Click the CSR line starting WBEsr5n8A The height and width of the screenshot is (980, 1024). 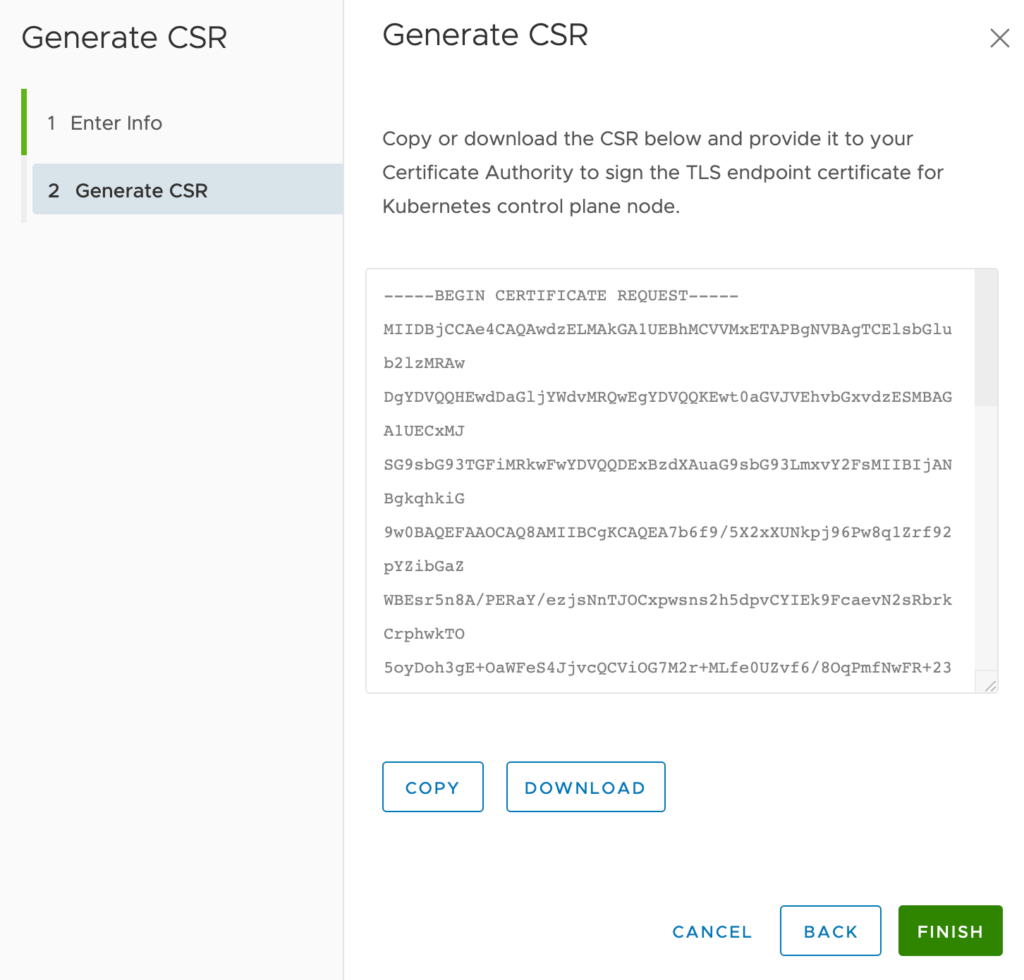coord(667,600)
